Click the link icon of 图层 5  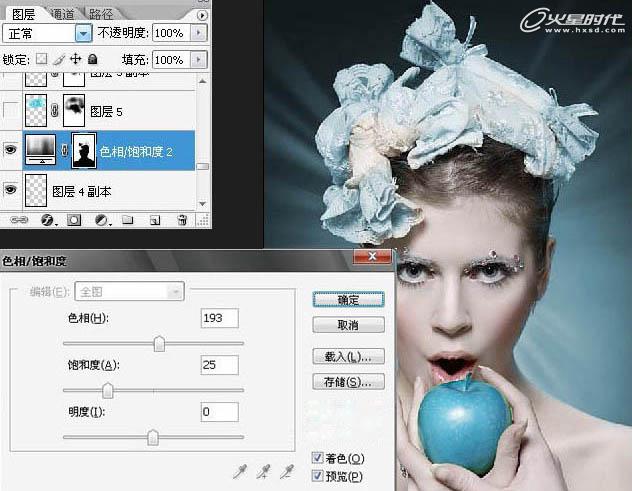tap(55, 110)
